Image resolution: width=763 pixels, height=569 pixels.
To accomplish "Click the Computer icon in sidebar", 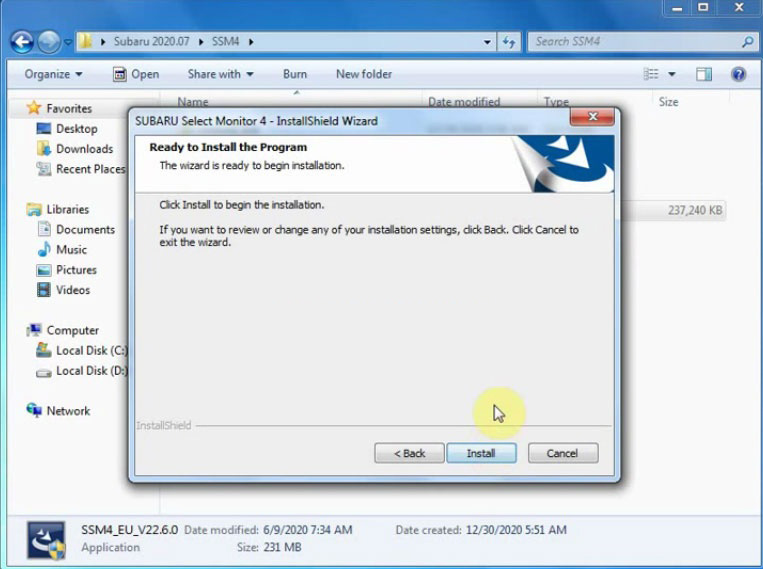I will tap(34, 330).
